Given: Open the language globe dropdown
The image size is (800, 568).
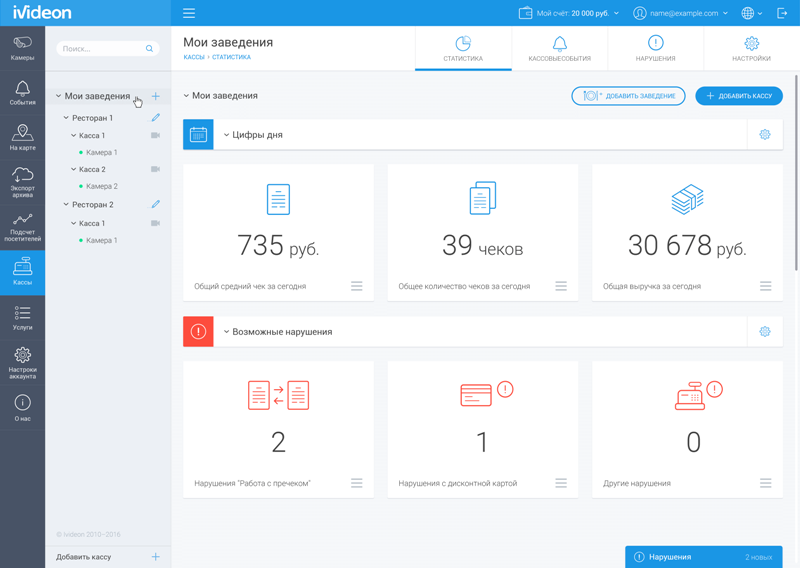Looking at the screenshot, I should (x=752, y=13).
